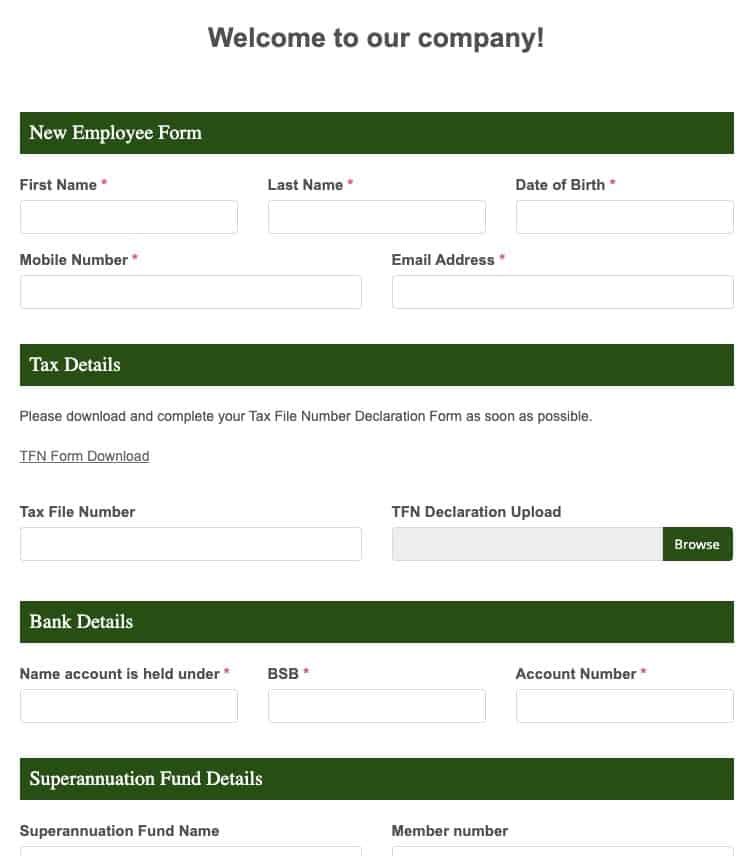
Task: Click inside the Email Address field
Action: [x=562, y=292]
